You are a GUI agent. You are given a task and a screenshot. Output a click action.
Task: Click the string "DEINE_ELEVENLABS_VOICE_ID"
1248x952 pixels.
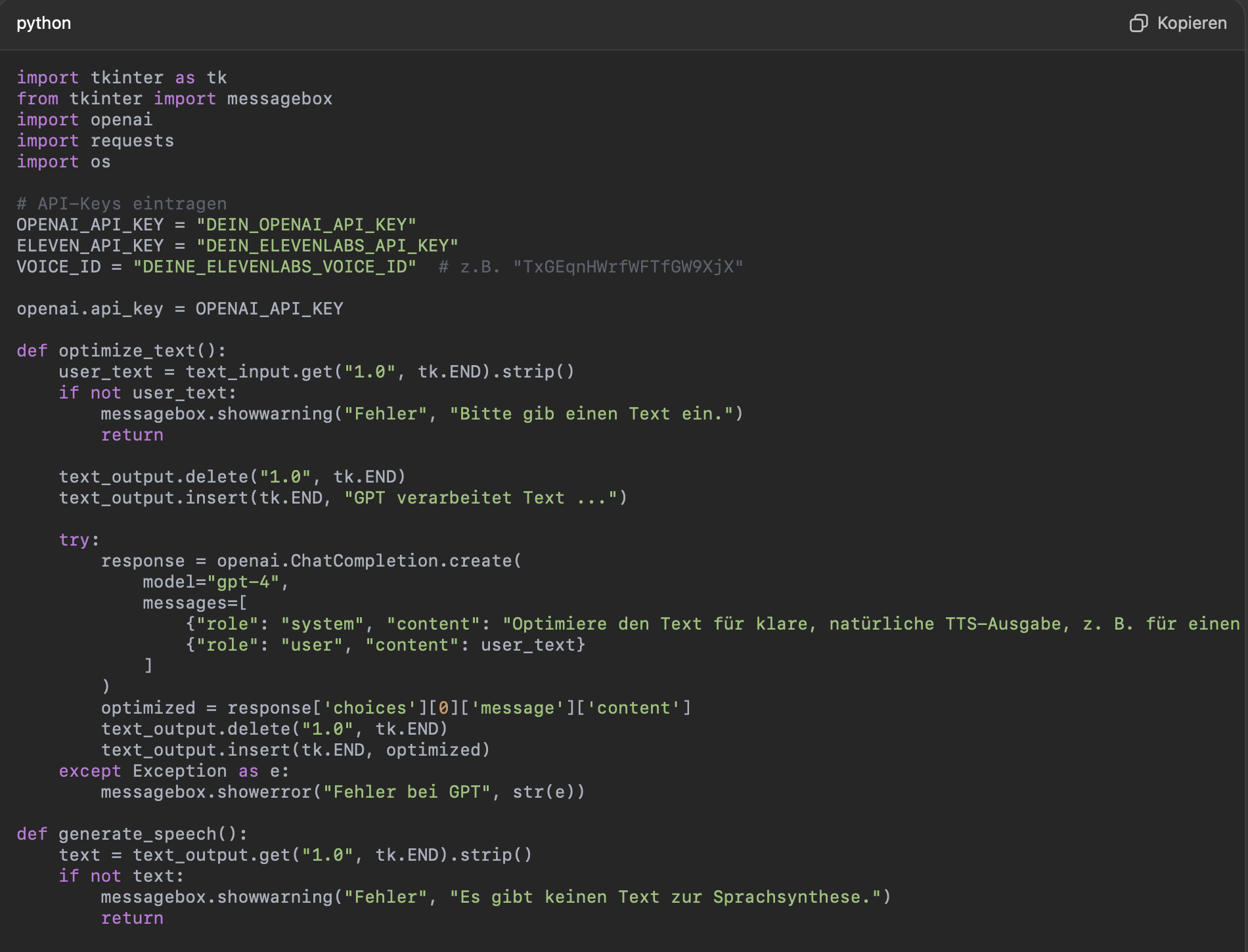pyautogui.click(x=275, y=267)
